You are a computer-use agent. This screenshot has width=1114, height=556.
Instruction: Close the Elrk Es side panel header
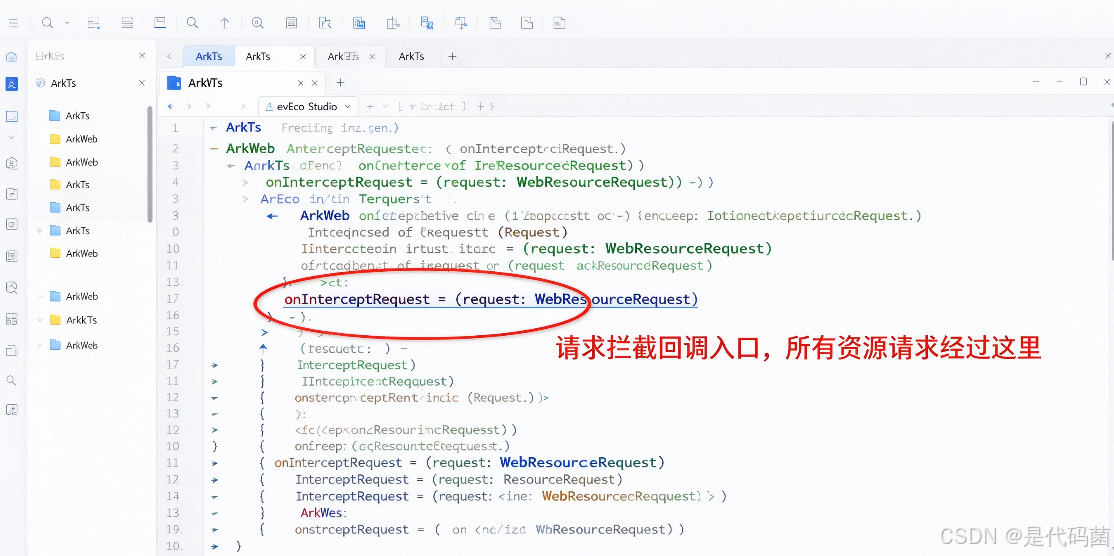pyautogui.click(x=142, y=55)
